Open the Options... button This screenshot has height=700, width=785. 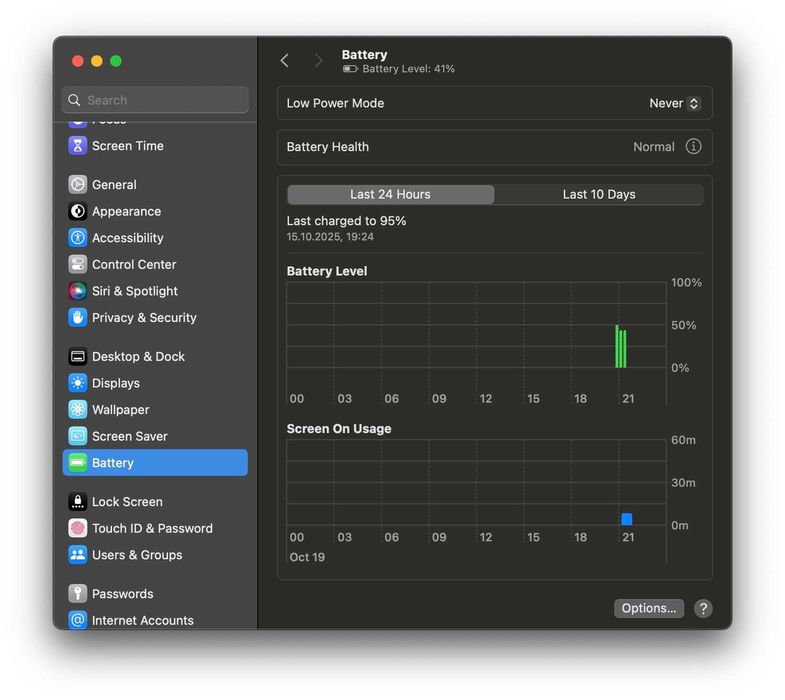[649, 608]
